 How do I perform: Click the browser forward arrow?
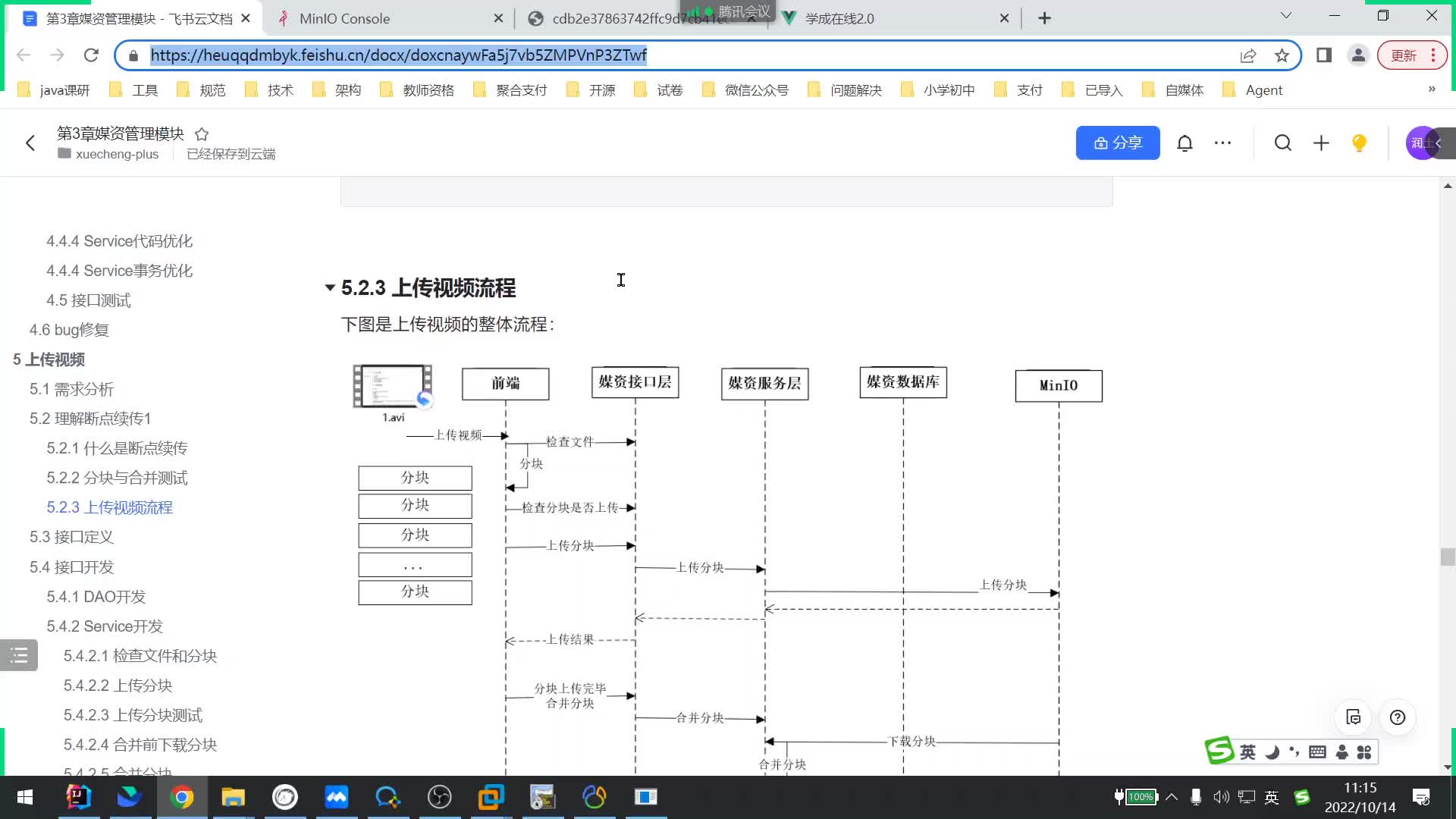(57, 55)
